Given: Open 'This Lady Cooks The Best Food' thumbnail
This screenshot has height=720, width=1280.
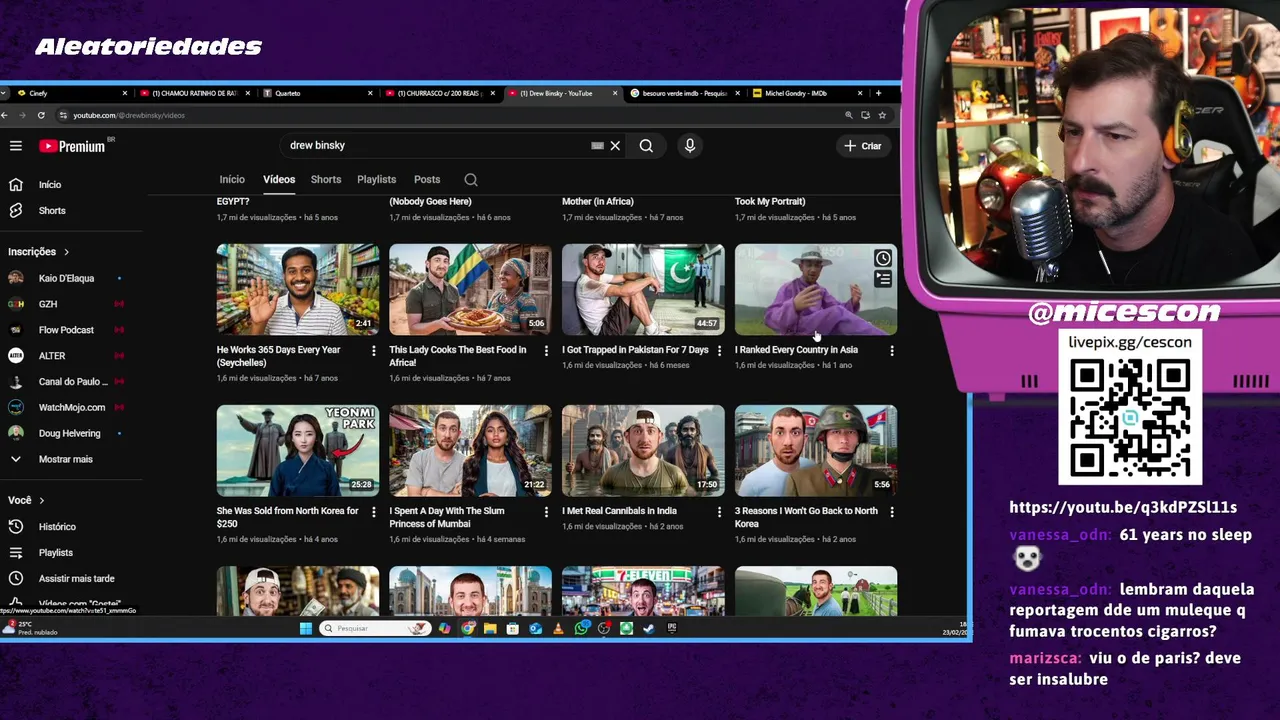Looking at the screenshot, I should coord(470,290).
